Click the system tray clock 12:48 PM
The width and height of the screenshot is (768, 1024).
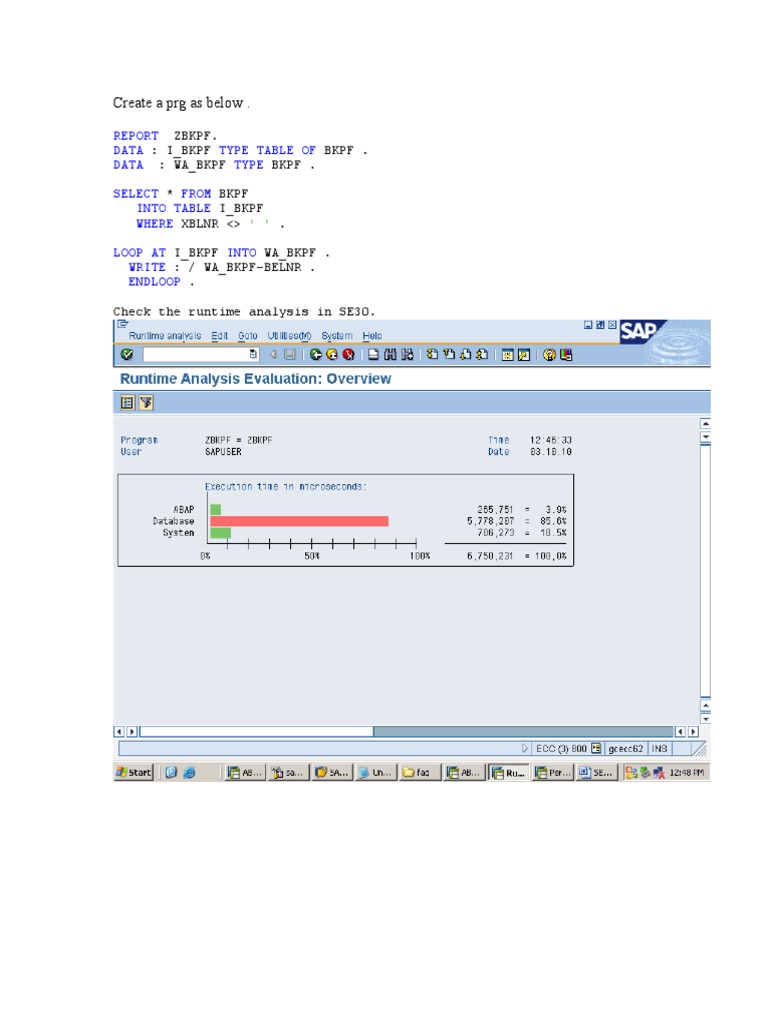click(x=686, y=773)
